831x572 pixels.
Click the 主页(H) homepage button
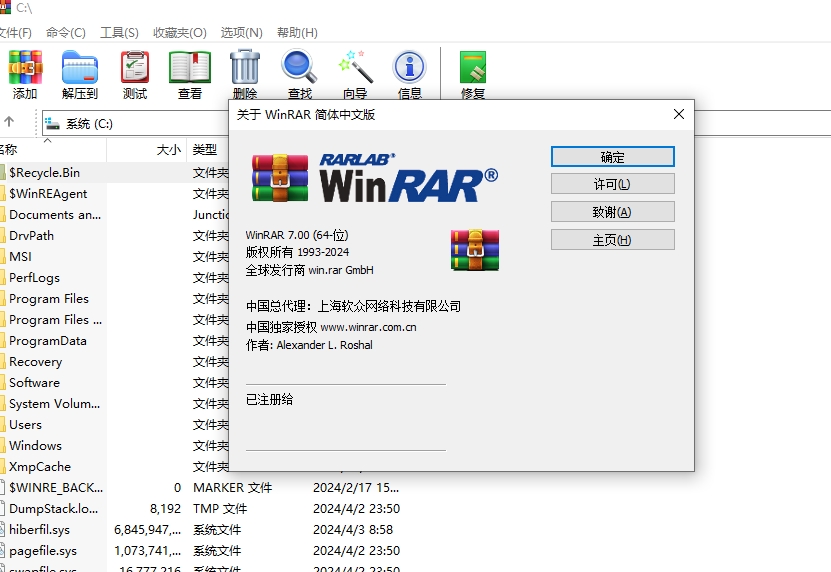pos(613,240)
